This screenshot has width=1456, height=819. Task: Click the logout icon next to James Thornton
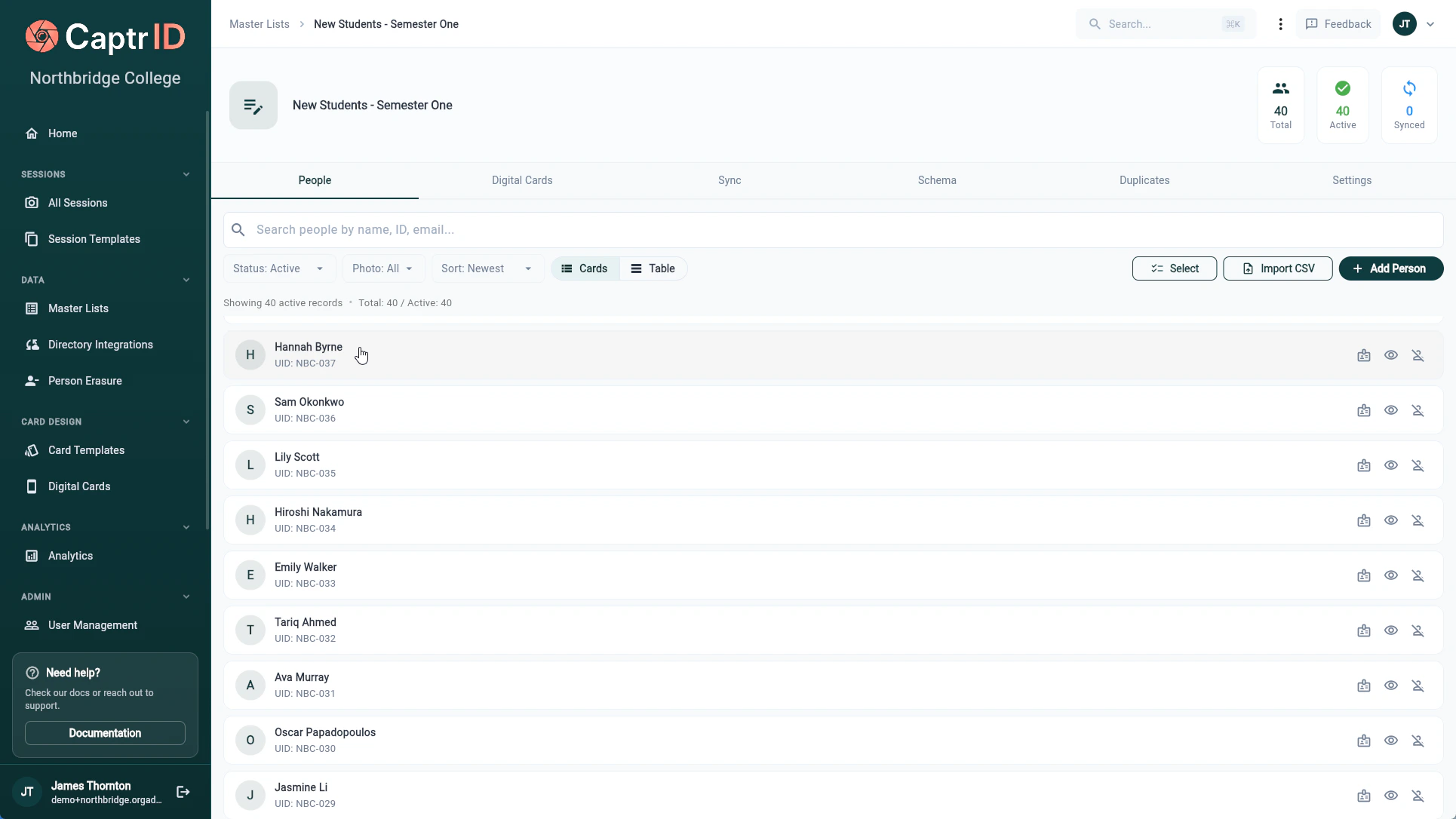[183, 792]
